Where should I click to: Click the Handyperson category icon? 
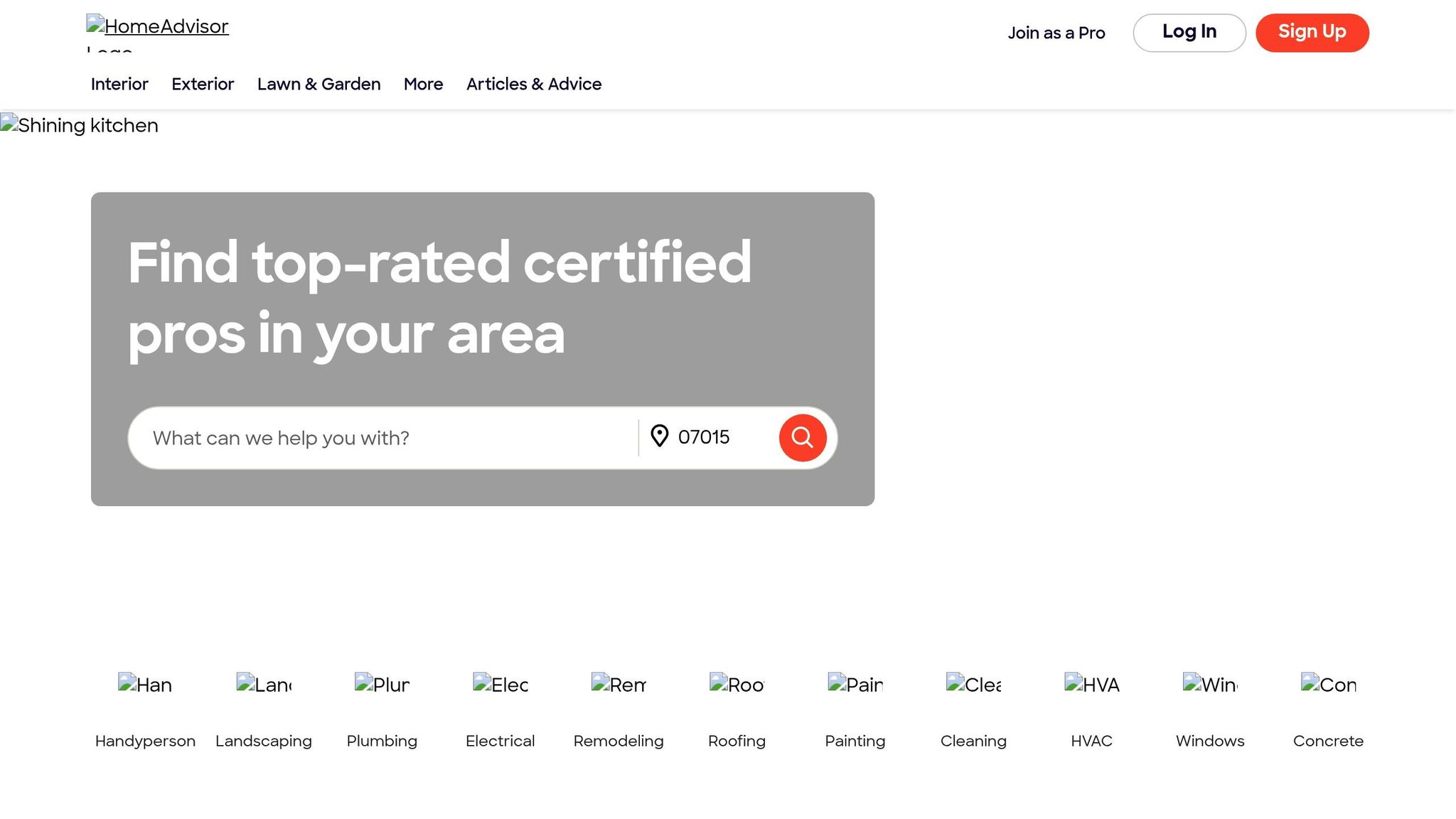145,684
